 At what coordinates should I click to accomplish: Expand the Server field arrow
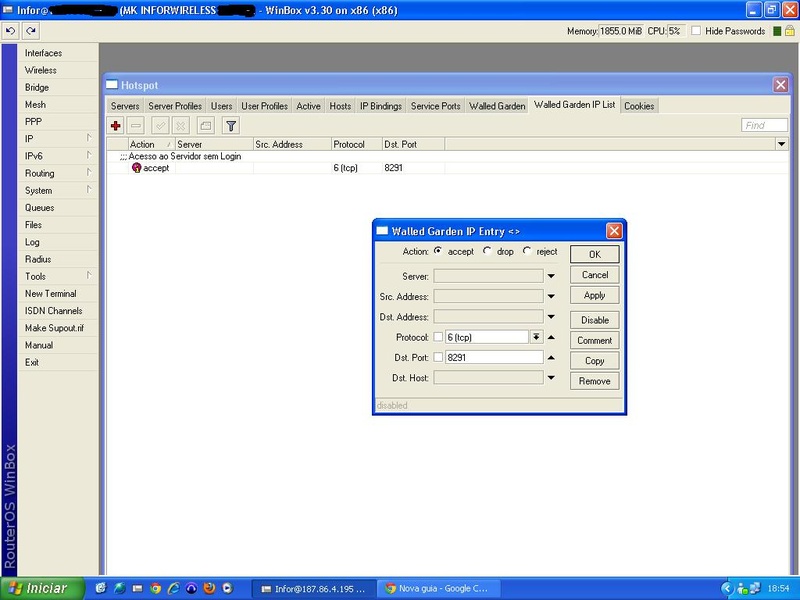[x=551, y=276]
